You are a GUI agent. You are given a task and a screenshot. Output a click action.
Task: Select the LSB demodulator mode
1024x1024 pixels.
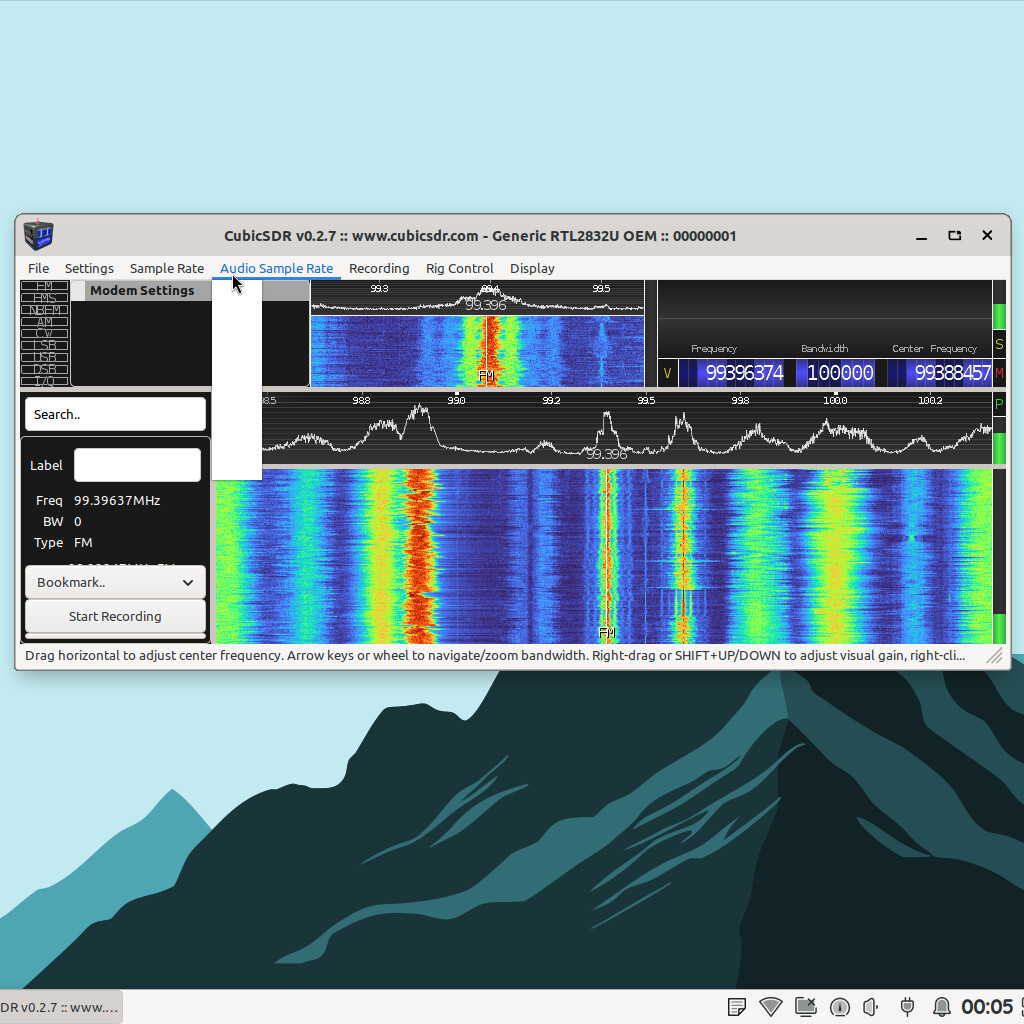[45, 345]
